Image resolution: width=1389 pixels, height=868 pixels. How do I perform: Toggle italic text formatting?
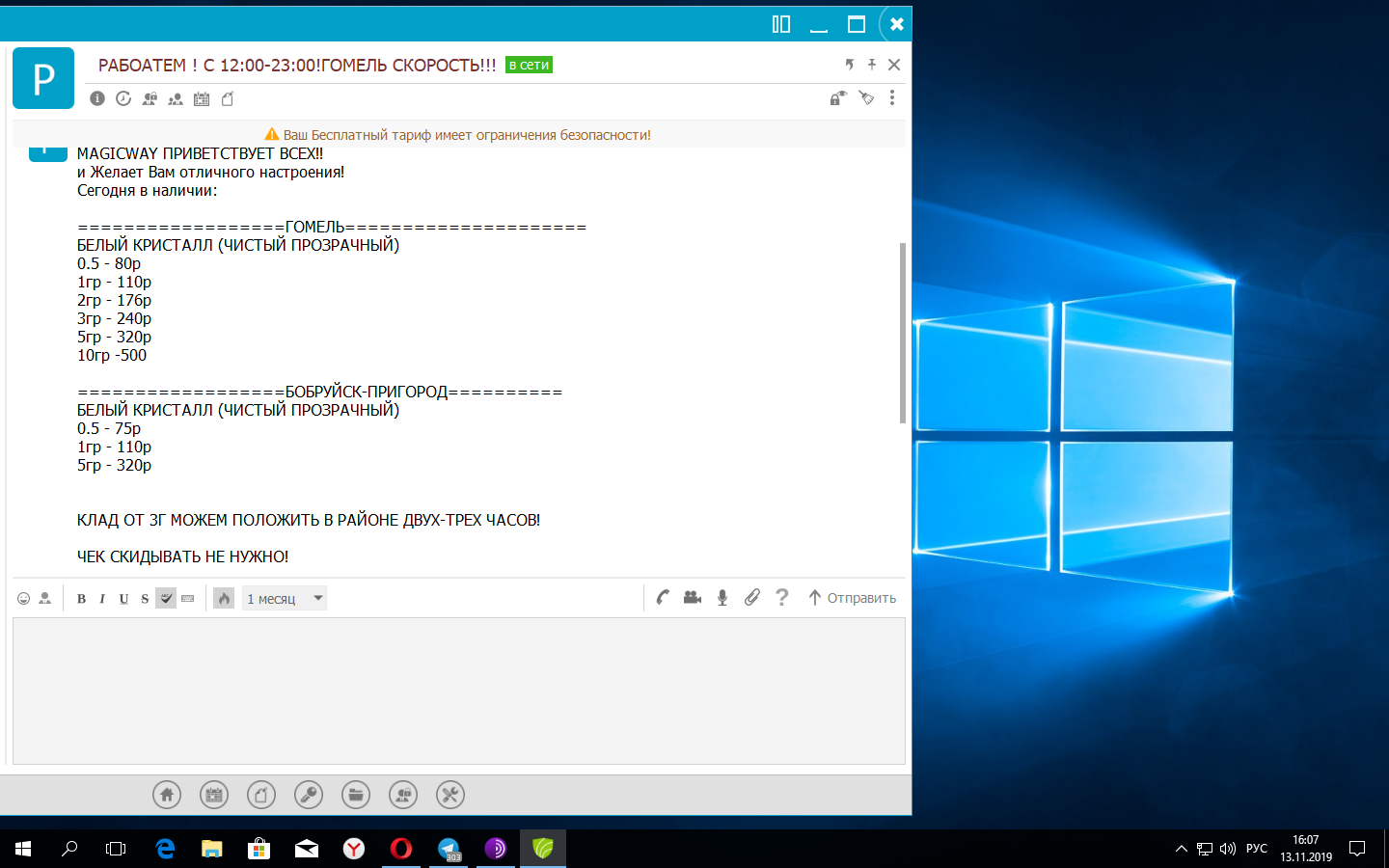(x=102, y=599)
